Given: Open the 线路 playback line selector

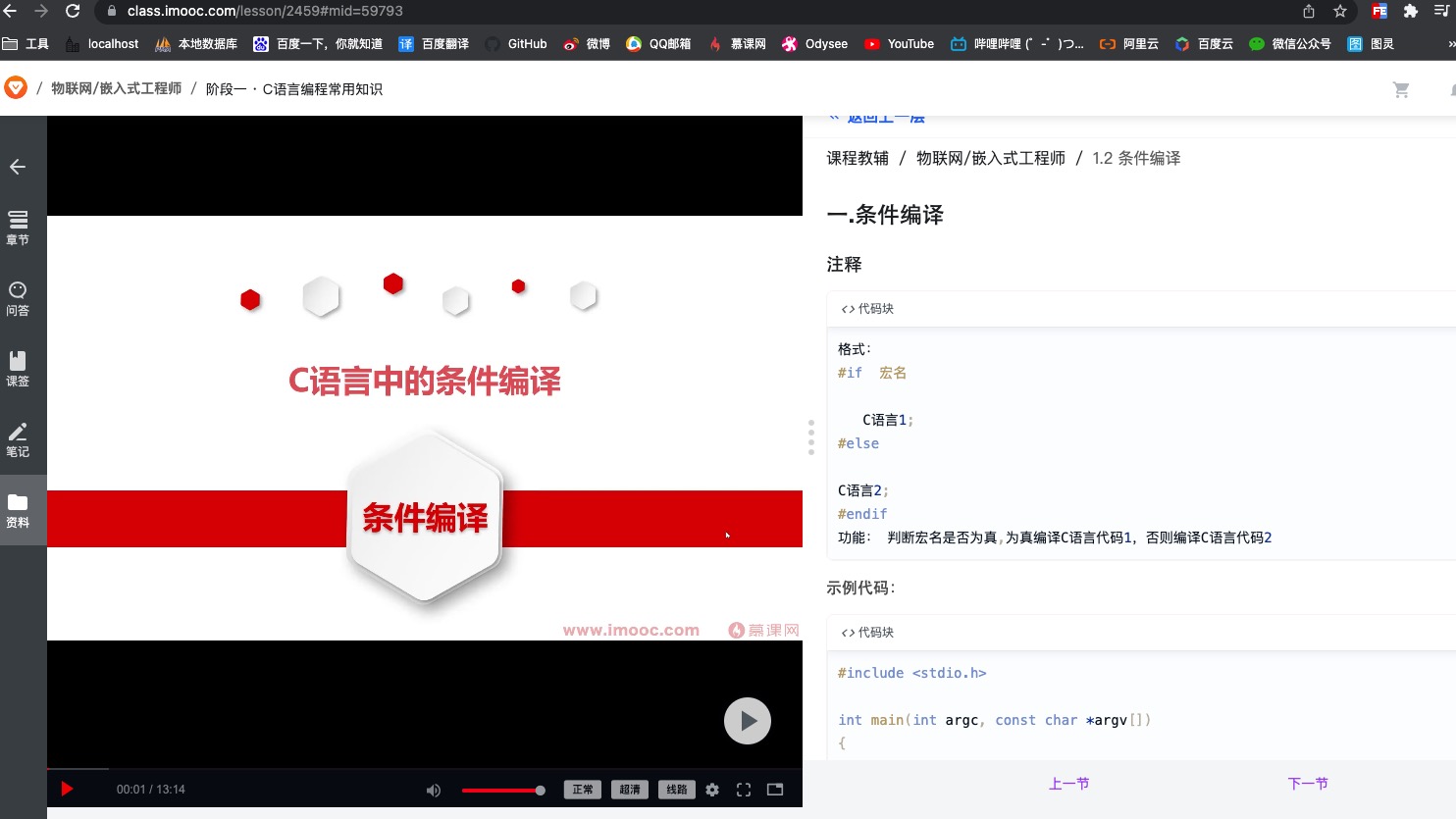Looking at the screenshot, I should point(676,790).
